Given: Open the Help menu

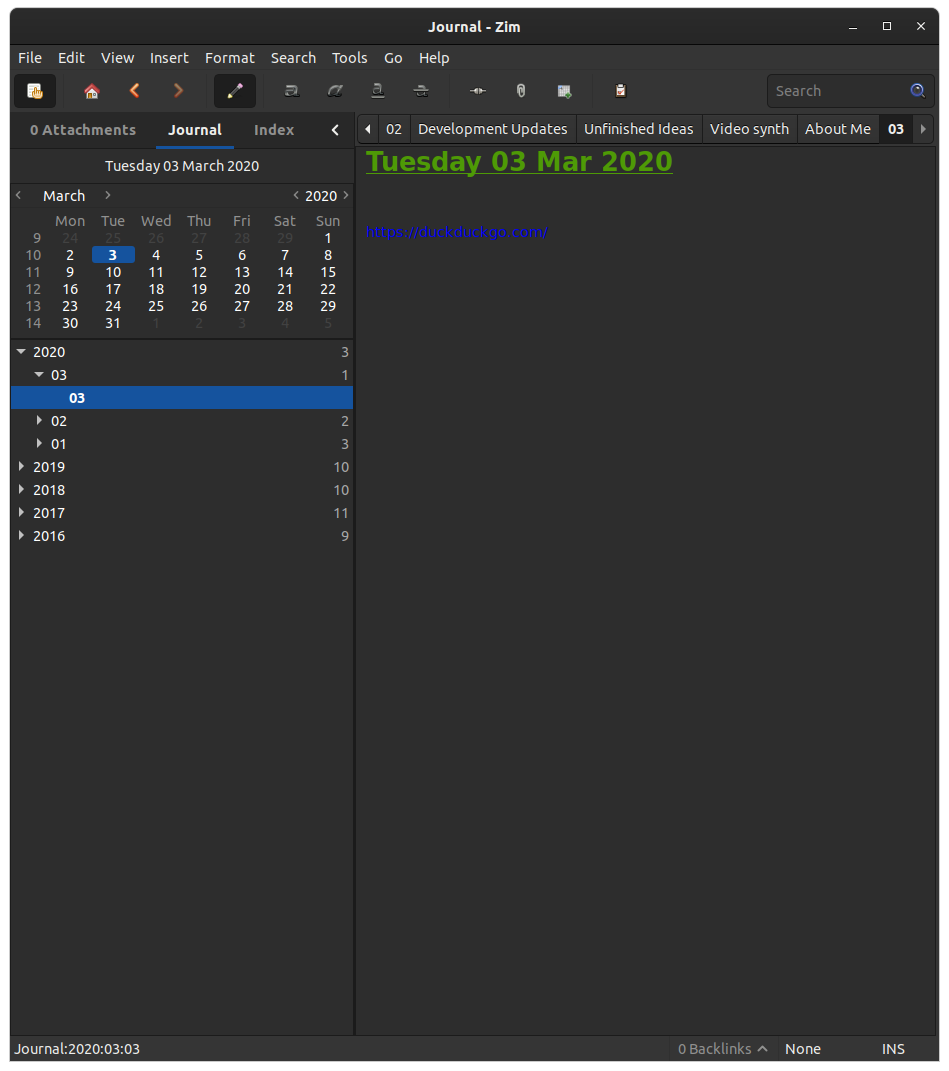Looking at the screenshot, I should point(434,58).
